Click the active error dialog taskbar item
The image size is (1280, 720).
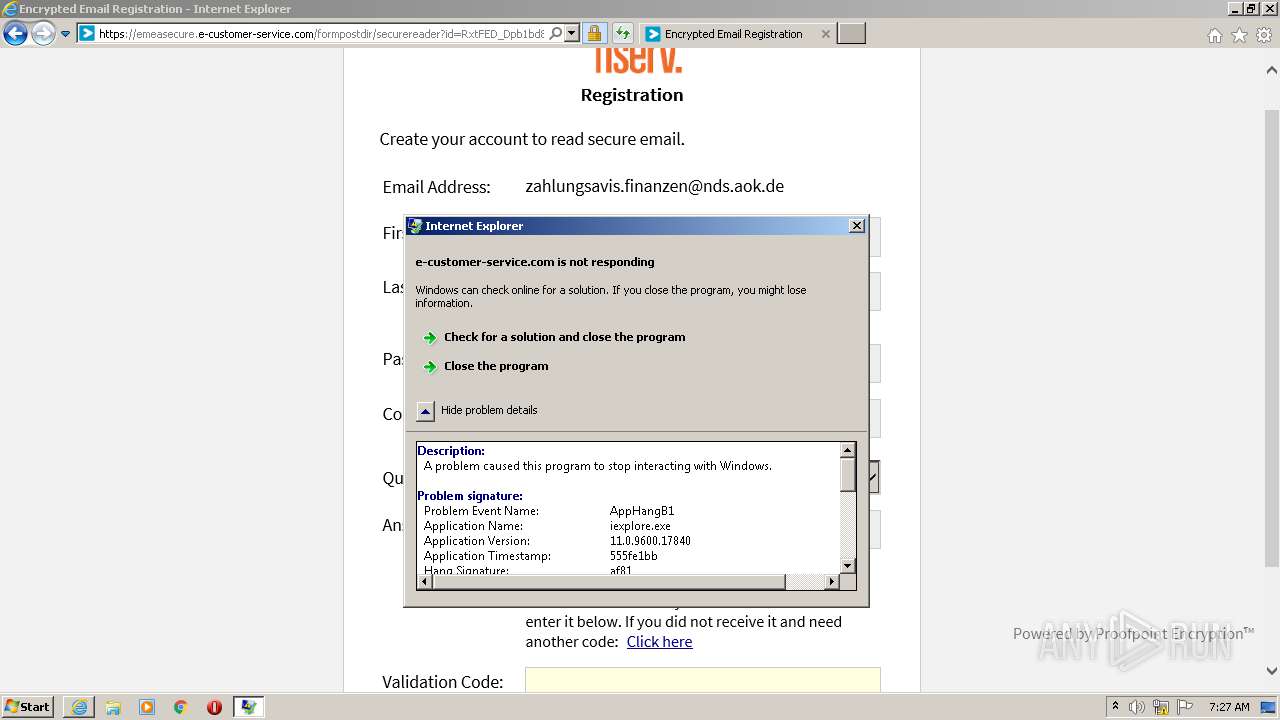(249, 707)
